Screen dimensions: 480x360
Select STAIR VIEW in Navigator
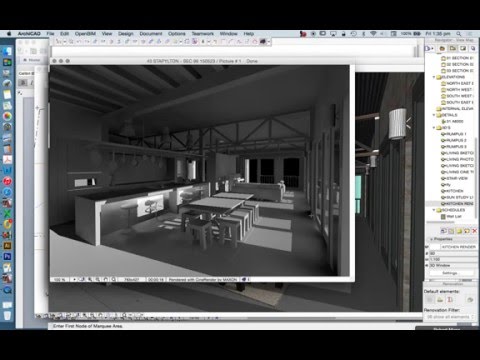pos(455,178)
